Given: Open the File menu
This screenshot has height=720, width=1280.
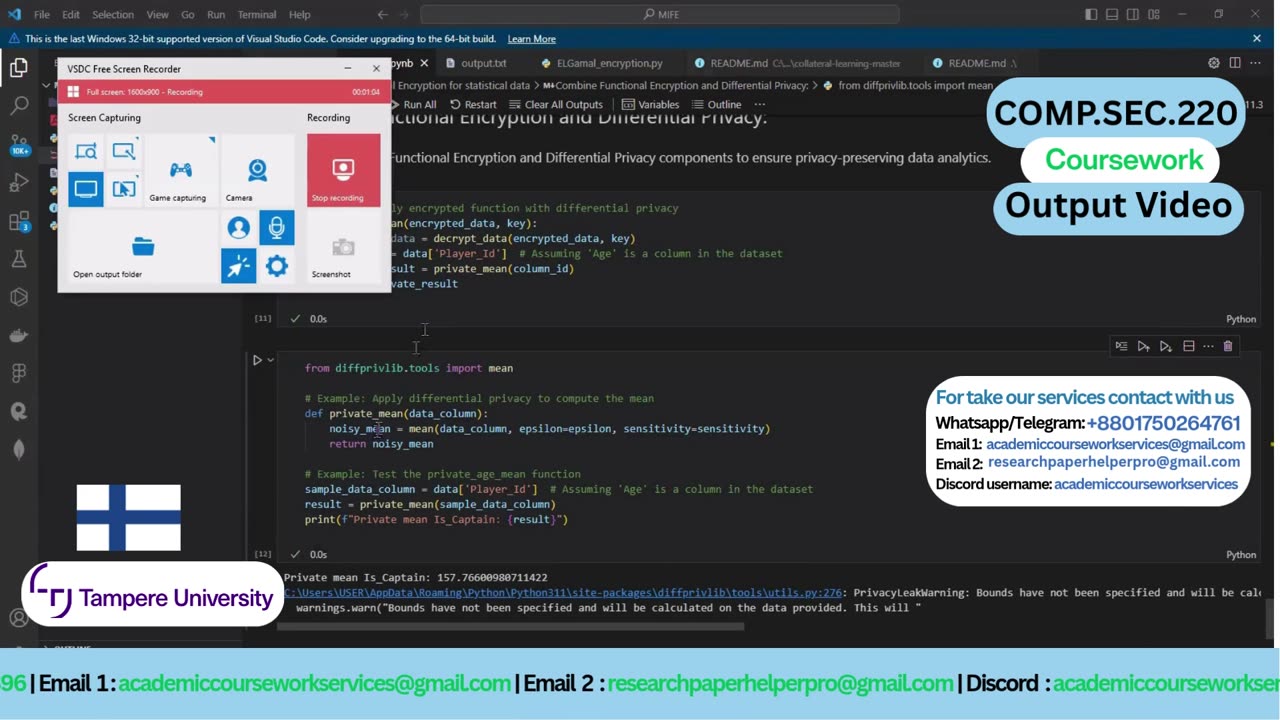Looking at the screenshot, I should click(x=42, y=15).
